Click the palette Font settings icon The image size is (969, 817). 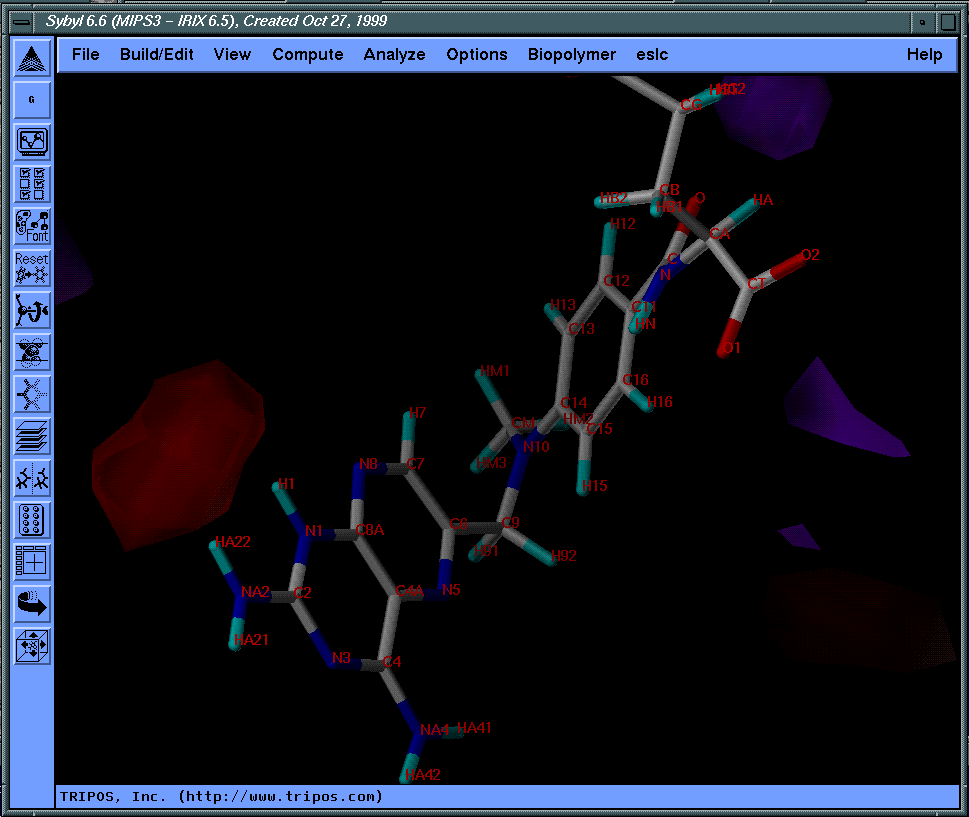coord(33,226)
